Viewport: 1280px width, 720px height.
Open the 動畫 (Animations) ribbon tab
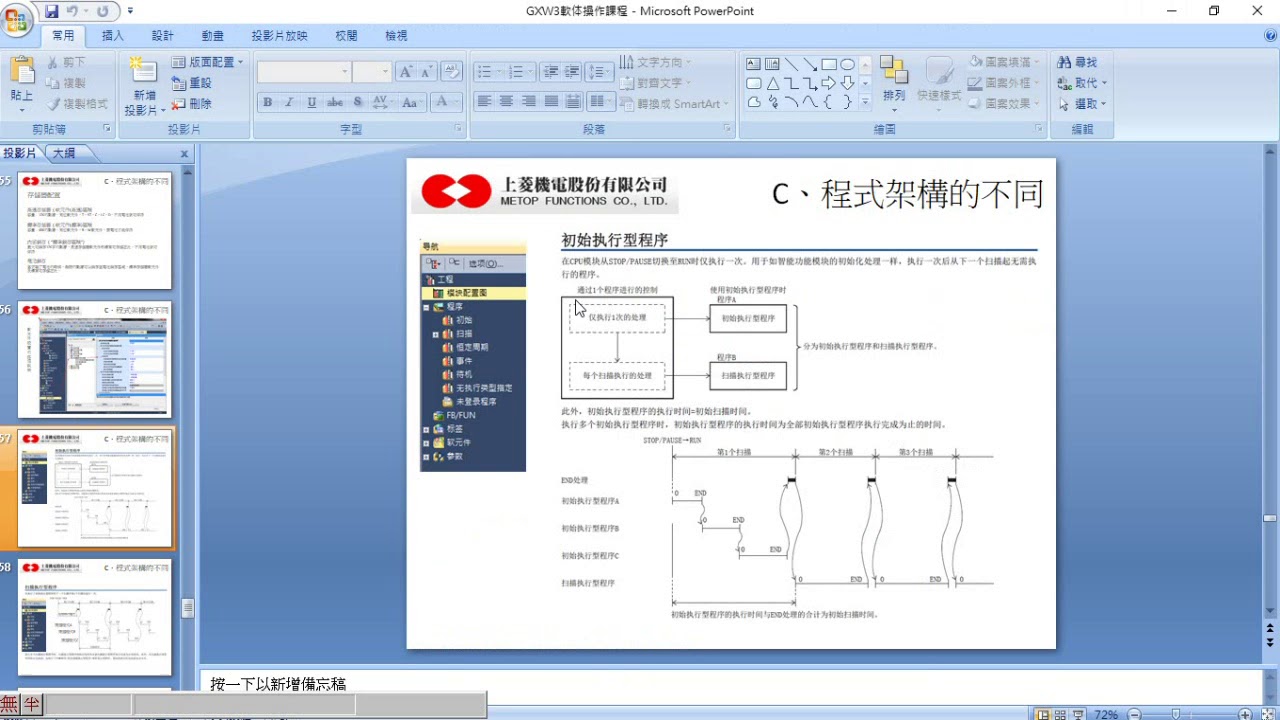click(x=213, y=36)
